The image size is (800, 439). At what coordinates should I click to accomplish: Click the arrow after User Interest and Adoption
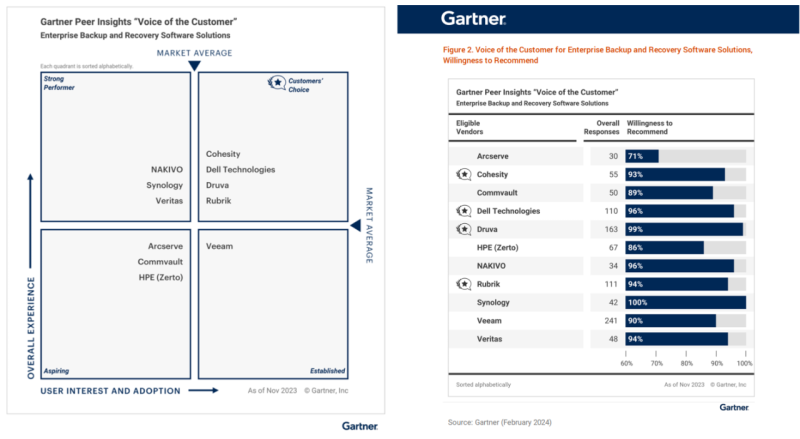(204, 391)
